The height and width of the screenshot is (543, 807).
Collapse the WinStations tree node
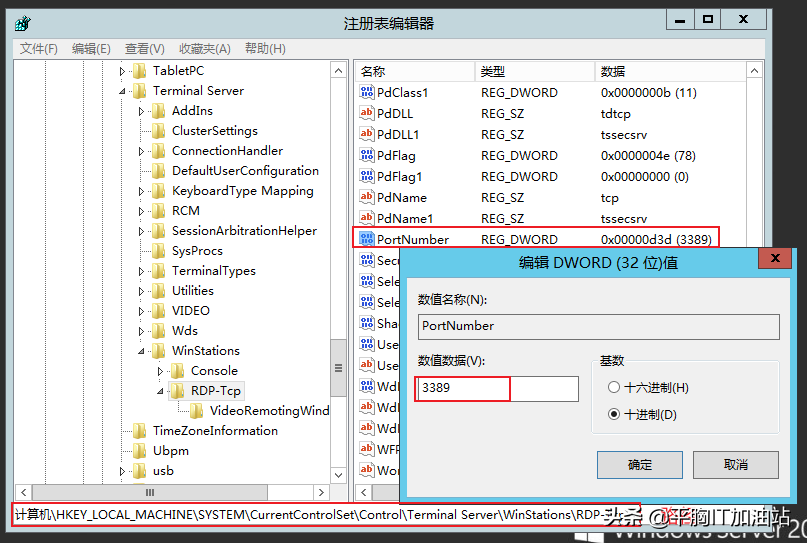(x=141, y=351)
